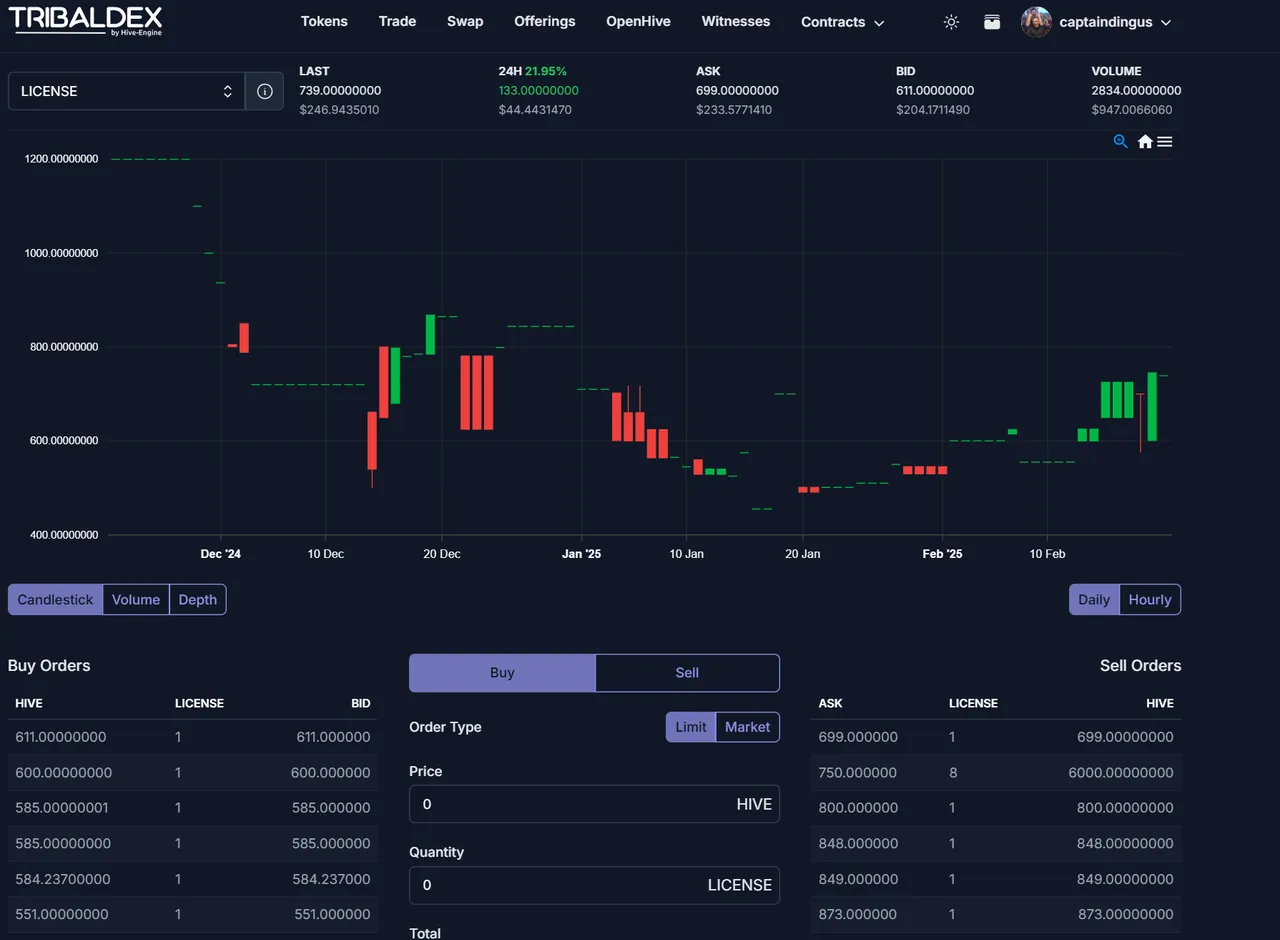Click sell order total 6000.00000000 HIVE
This screenshot has width=1280, height=940.
[x=1121, y=773]
